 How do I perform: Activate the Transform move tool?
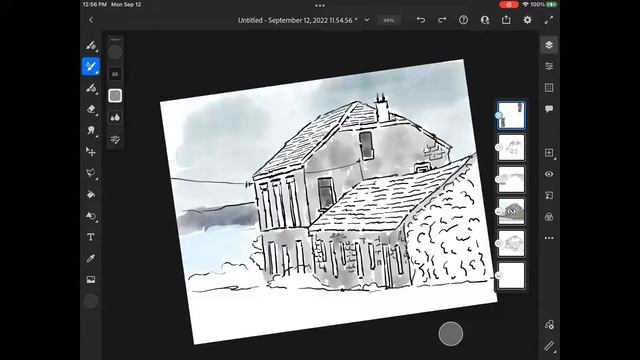tap(91, 152)
